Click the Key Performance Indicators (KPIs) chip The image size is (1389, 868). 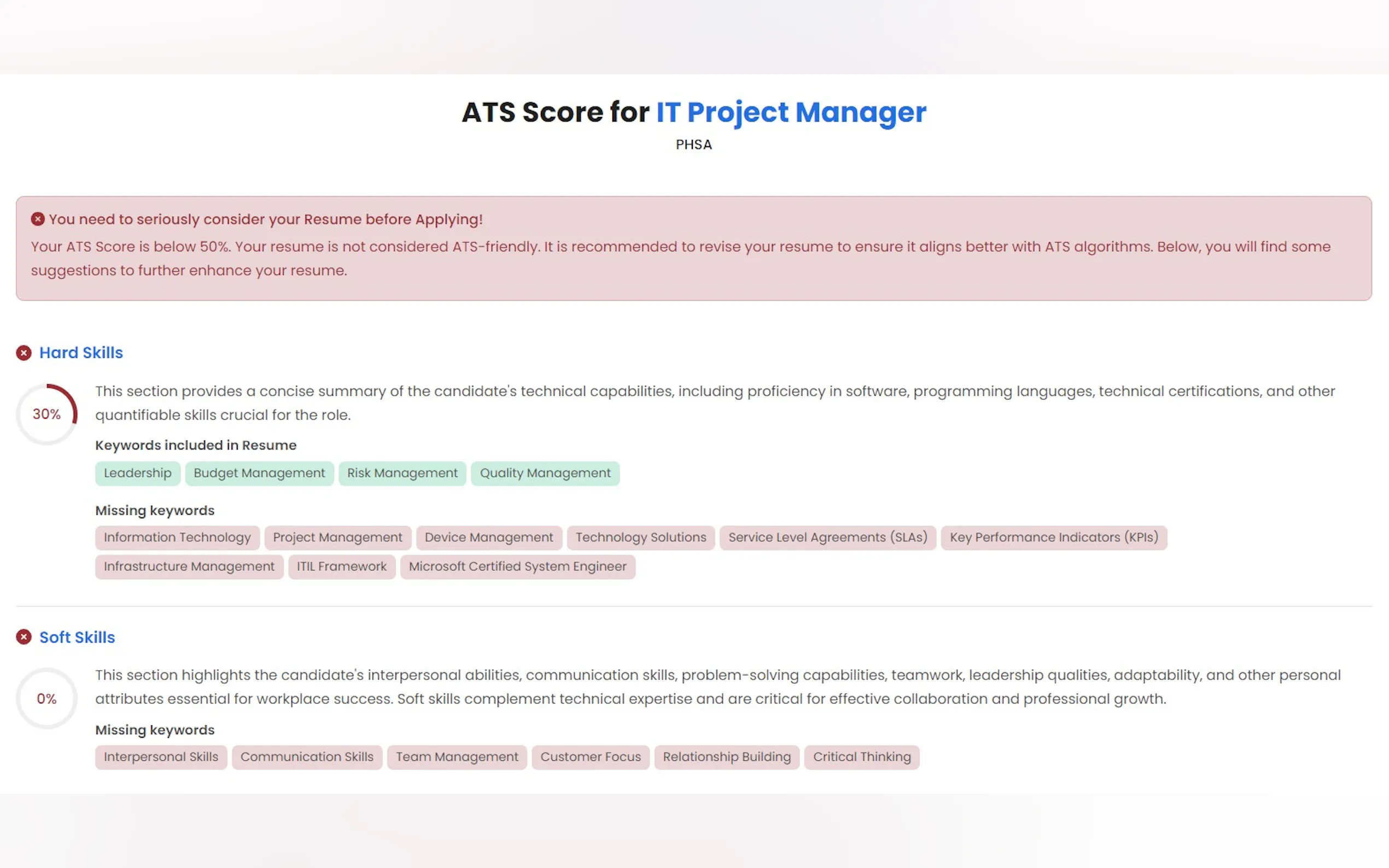point(1054,537)
